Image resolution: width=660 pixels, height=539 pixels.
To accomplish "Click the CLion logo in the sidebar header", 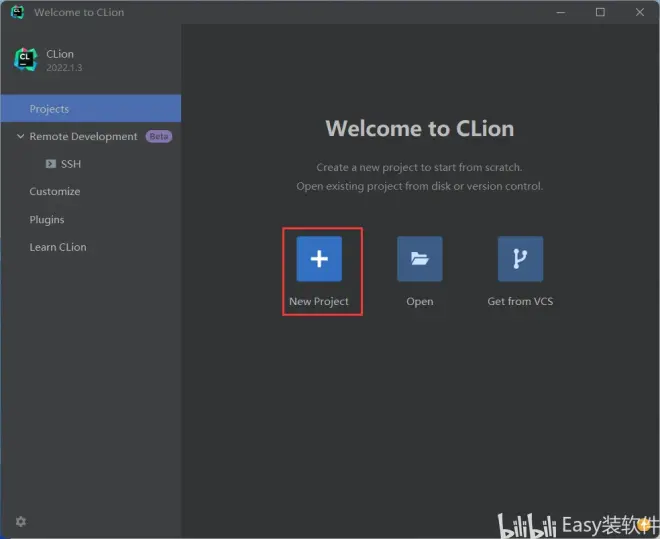I will tap(25, 60).
